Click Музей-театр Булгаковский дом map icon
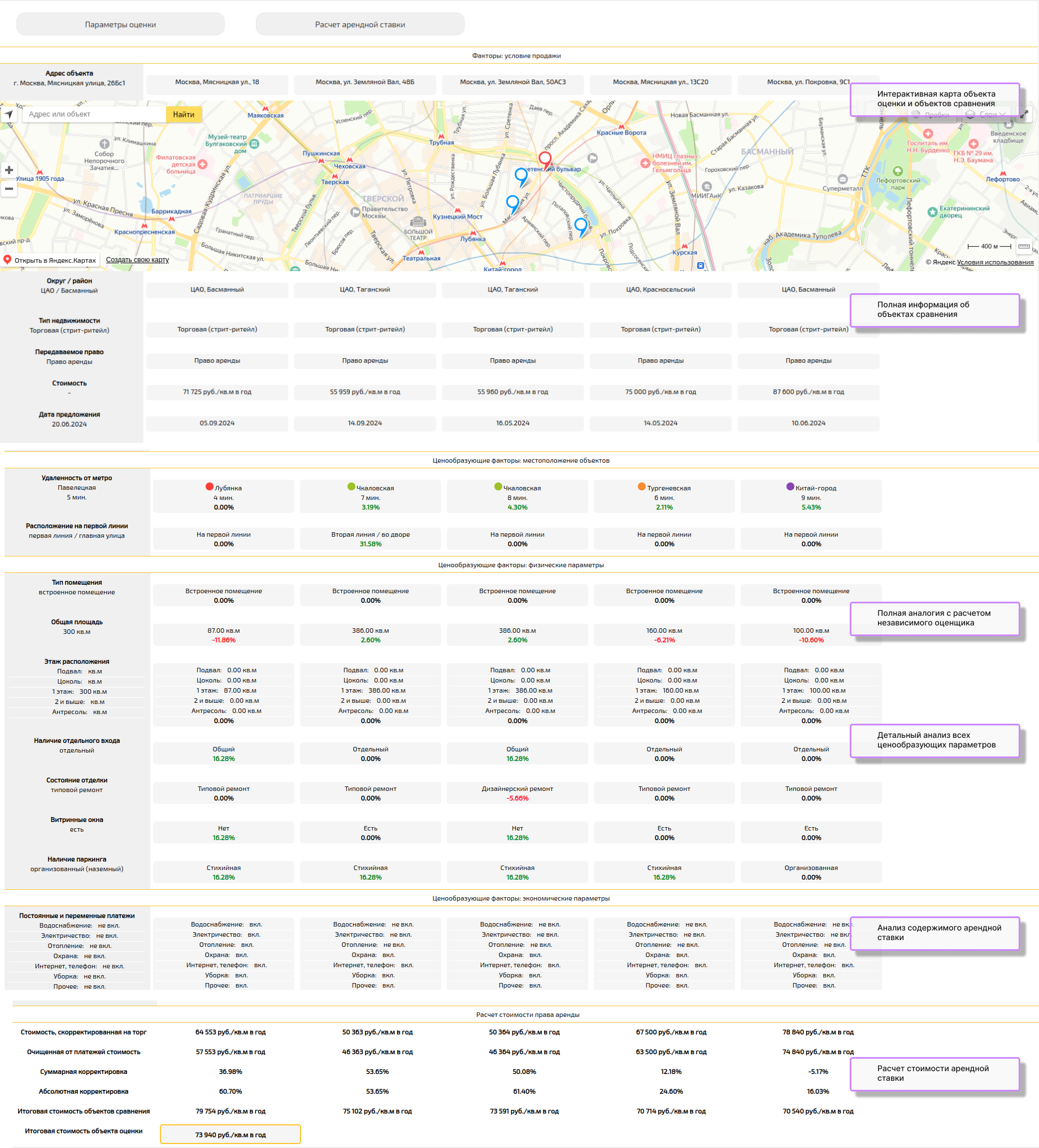 coord(254,144)
